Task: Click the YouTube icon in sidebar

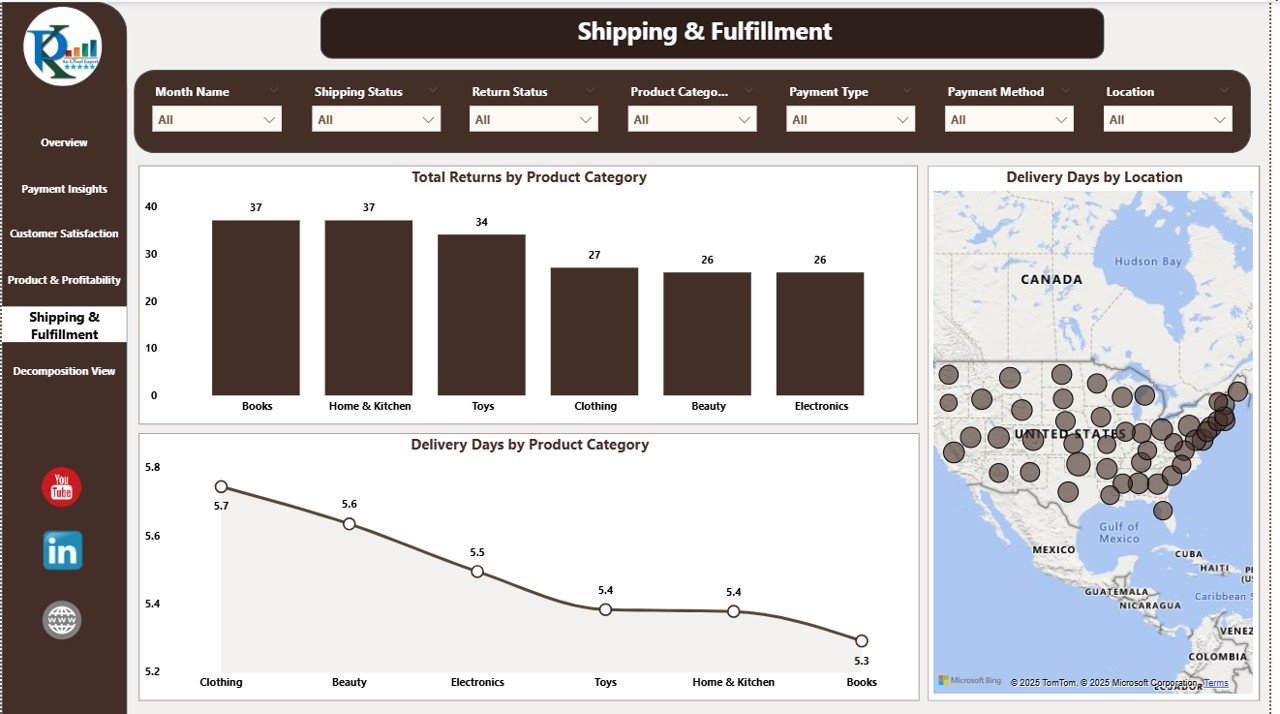Action: pos(62,487)
